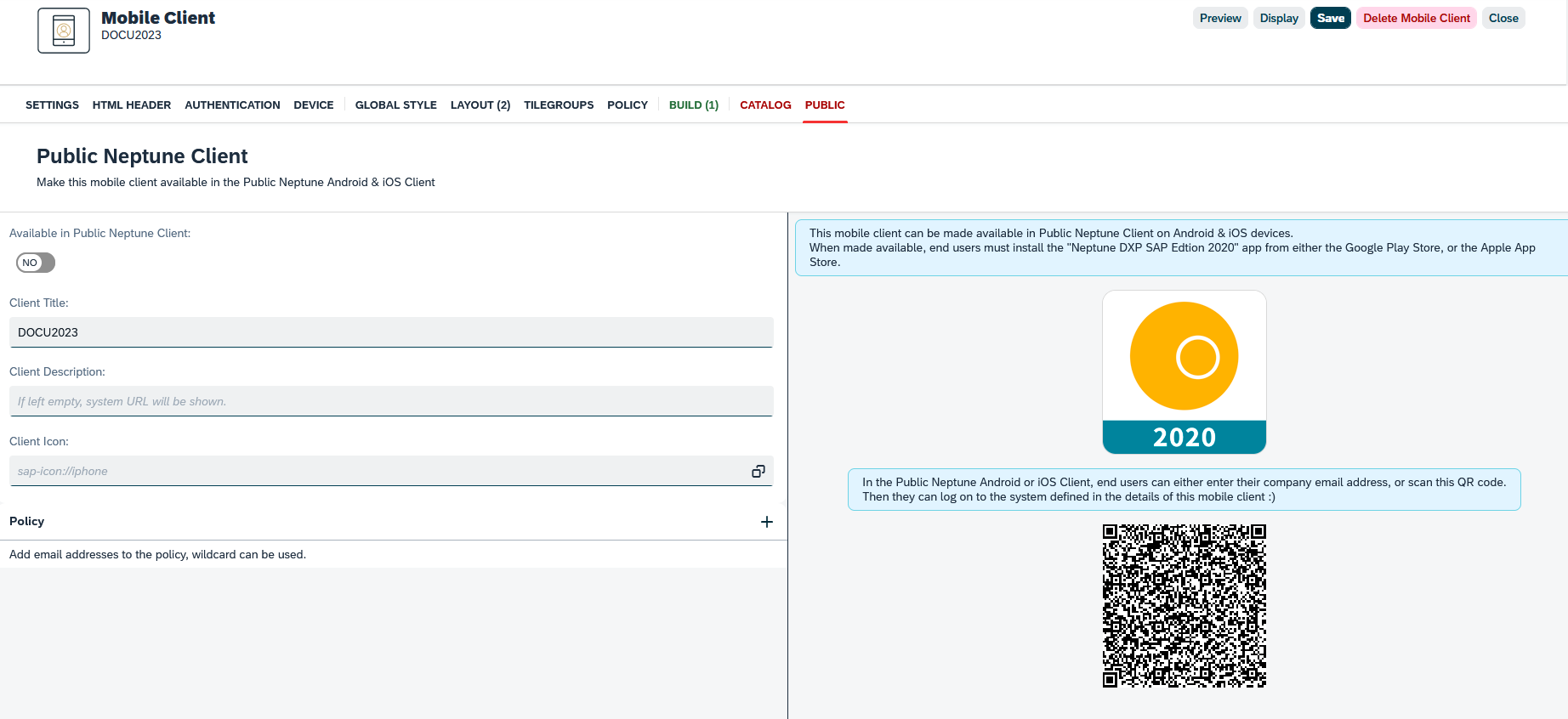This screenshot has width=1568, height=719.
Task: Open the TILEGROUPS tab
Action: (x=559, y=105)
